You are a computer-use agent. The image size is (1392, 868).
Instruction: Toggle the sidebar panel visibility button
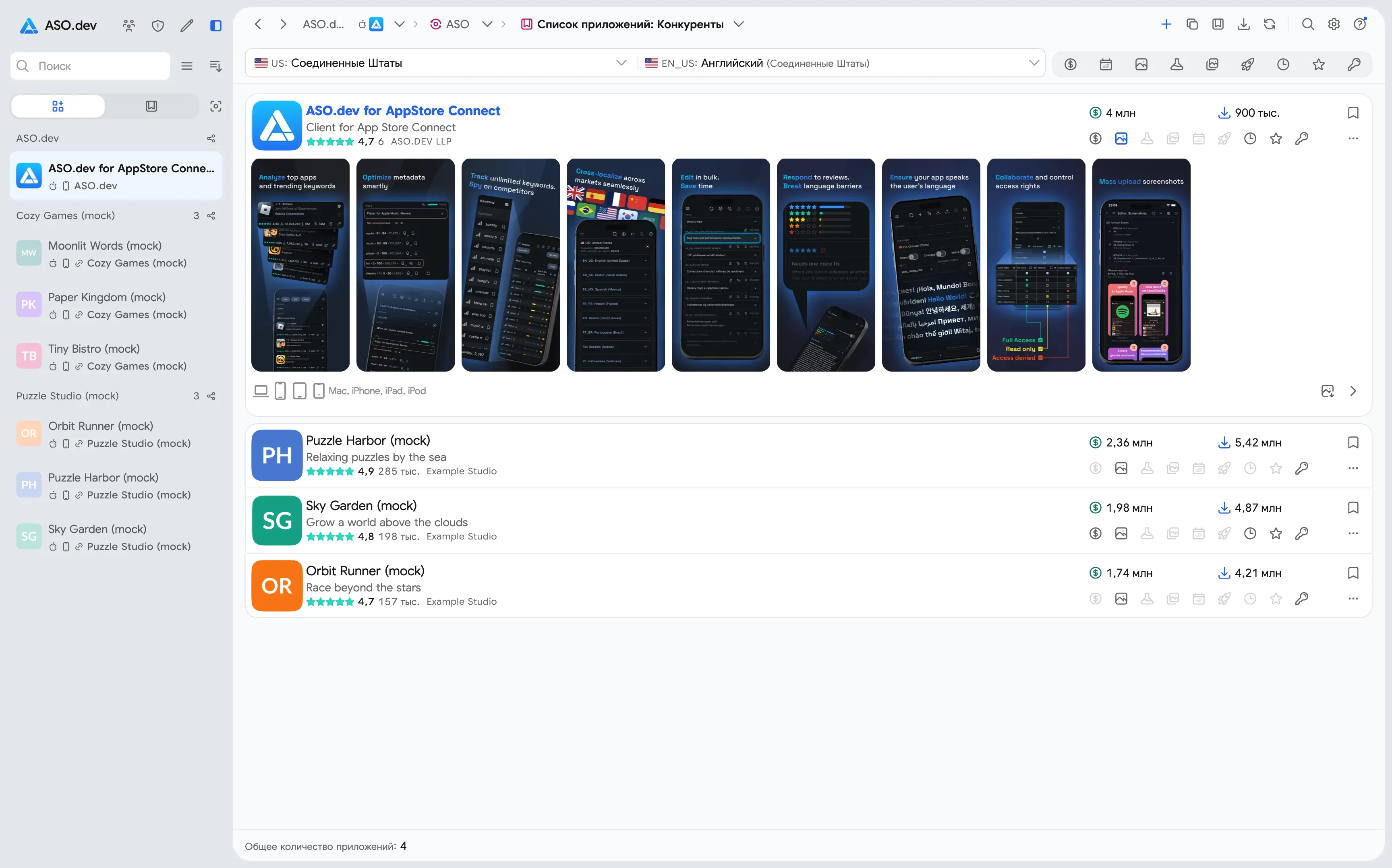[216, 25]
